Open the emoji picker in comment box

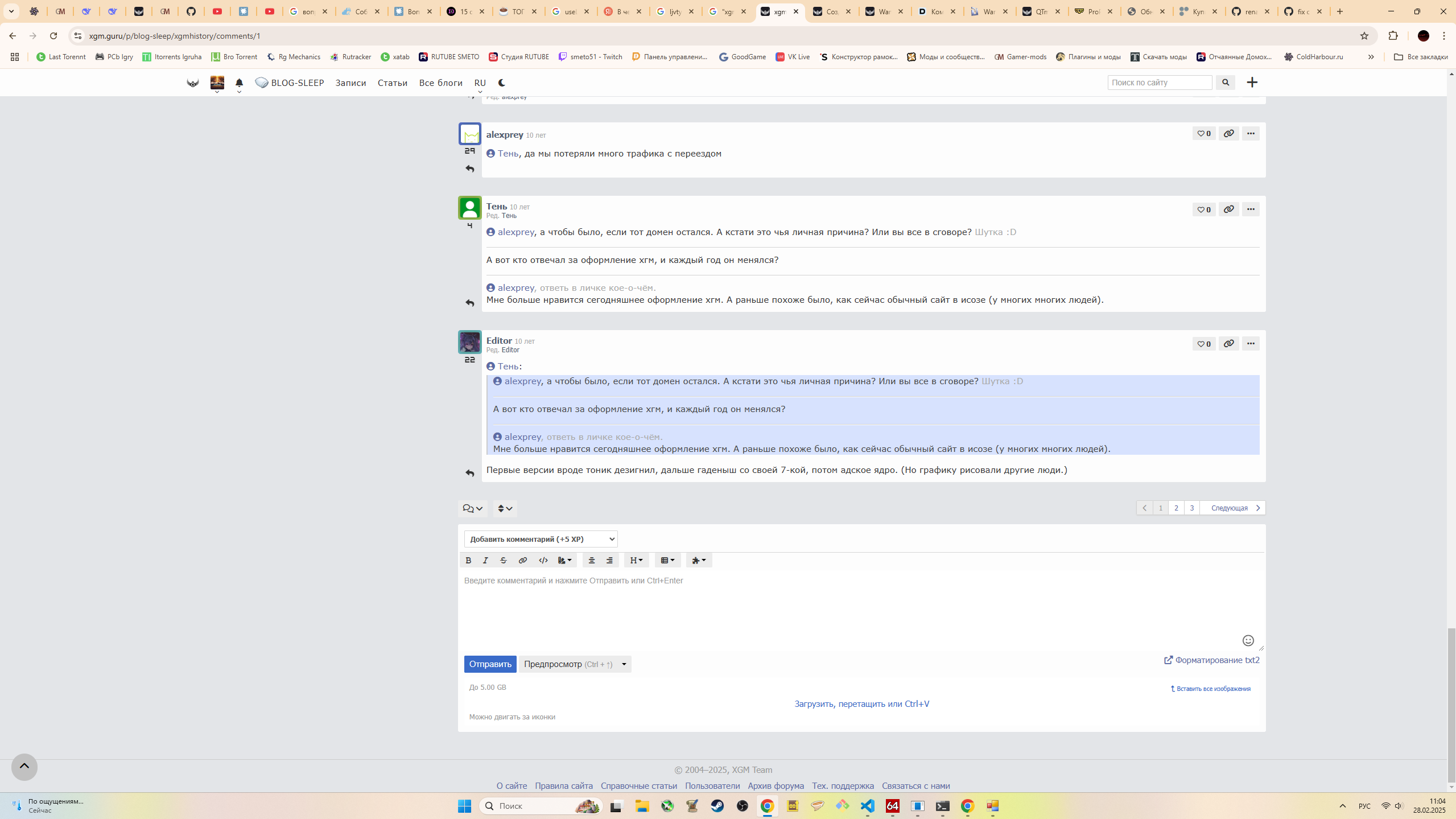coord(1248,640)
